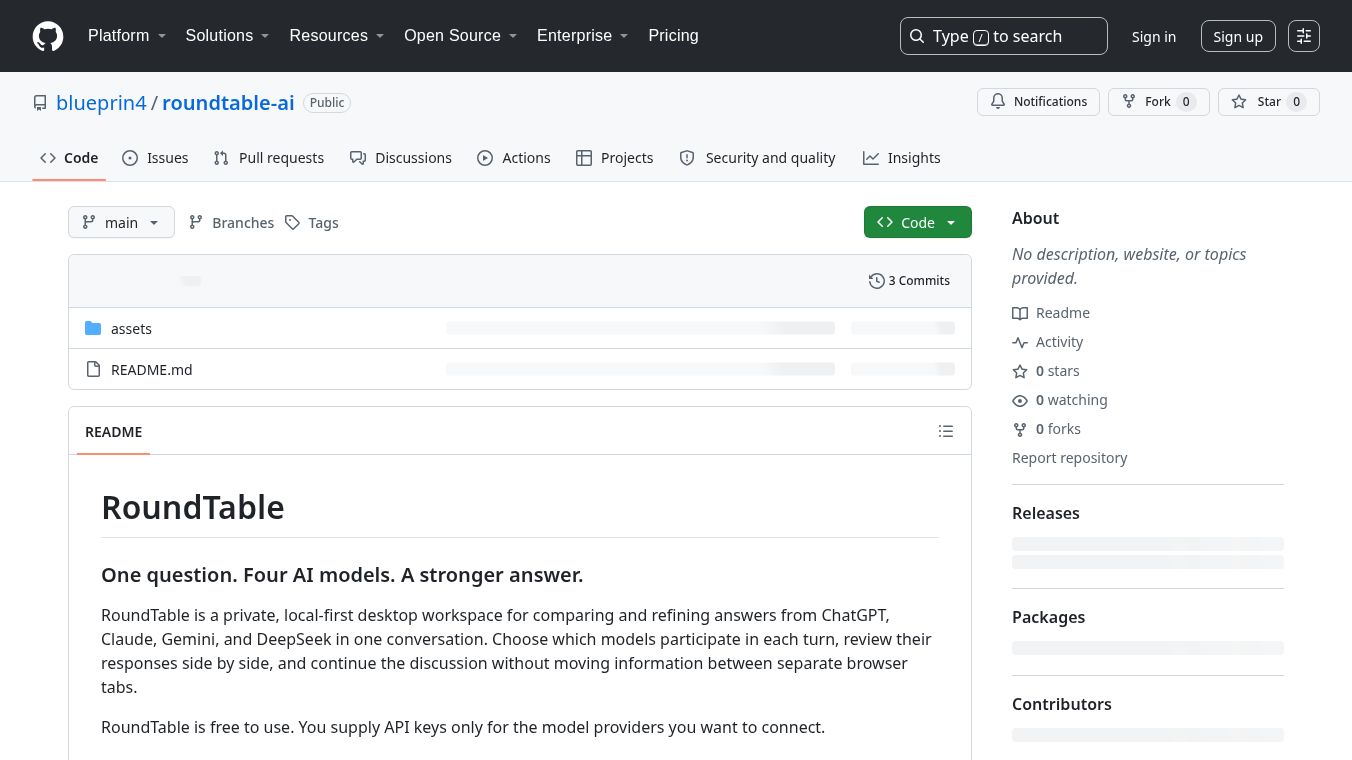
Task: Expand the Resources menu
Action: pos(337,36)
